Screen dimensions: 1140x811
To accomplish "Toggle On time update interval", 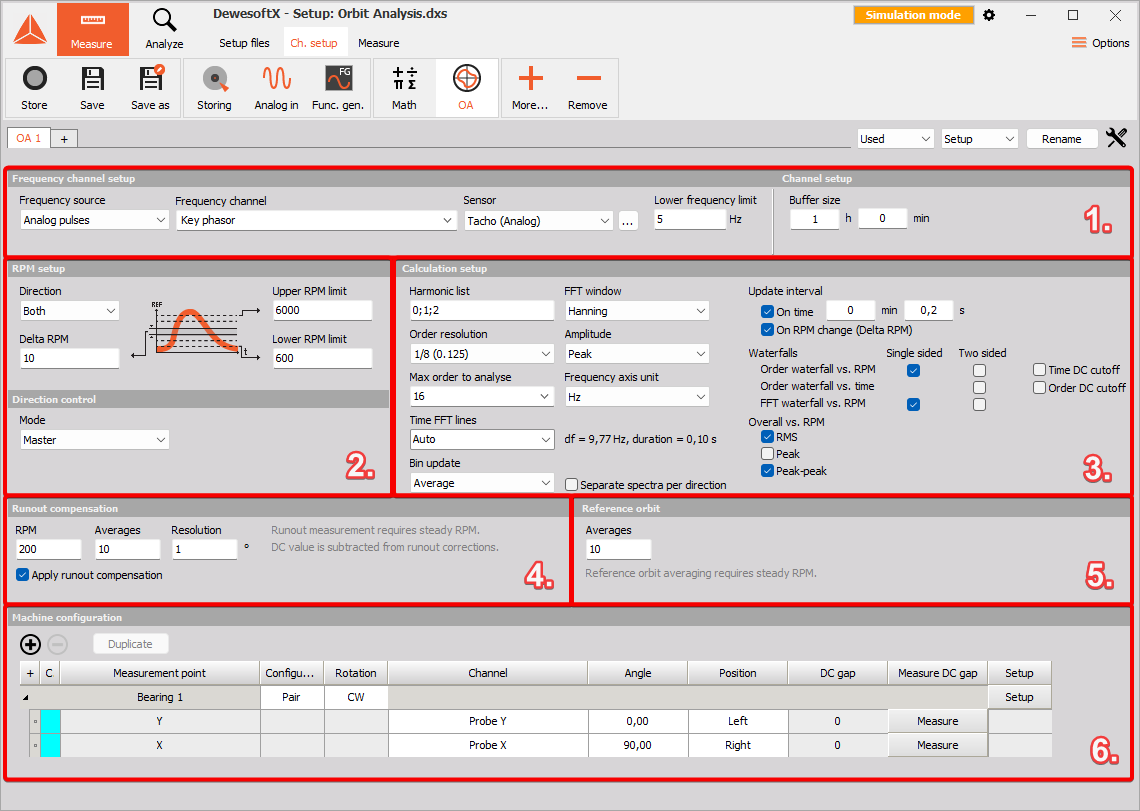I will pos(767,311).
